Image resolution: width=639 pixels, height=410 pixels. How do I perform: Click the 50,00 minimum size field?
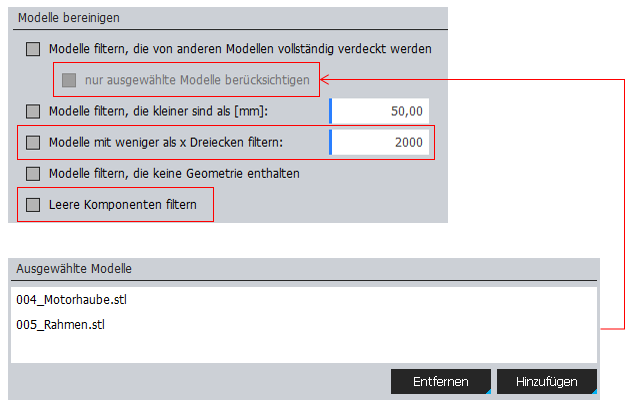pos(382,111)
